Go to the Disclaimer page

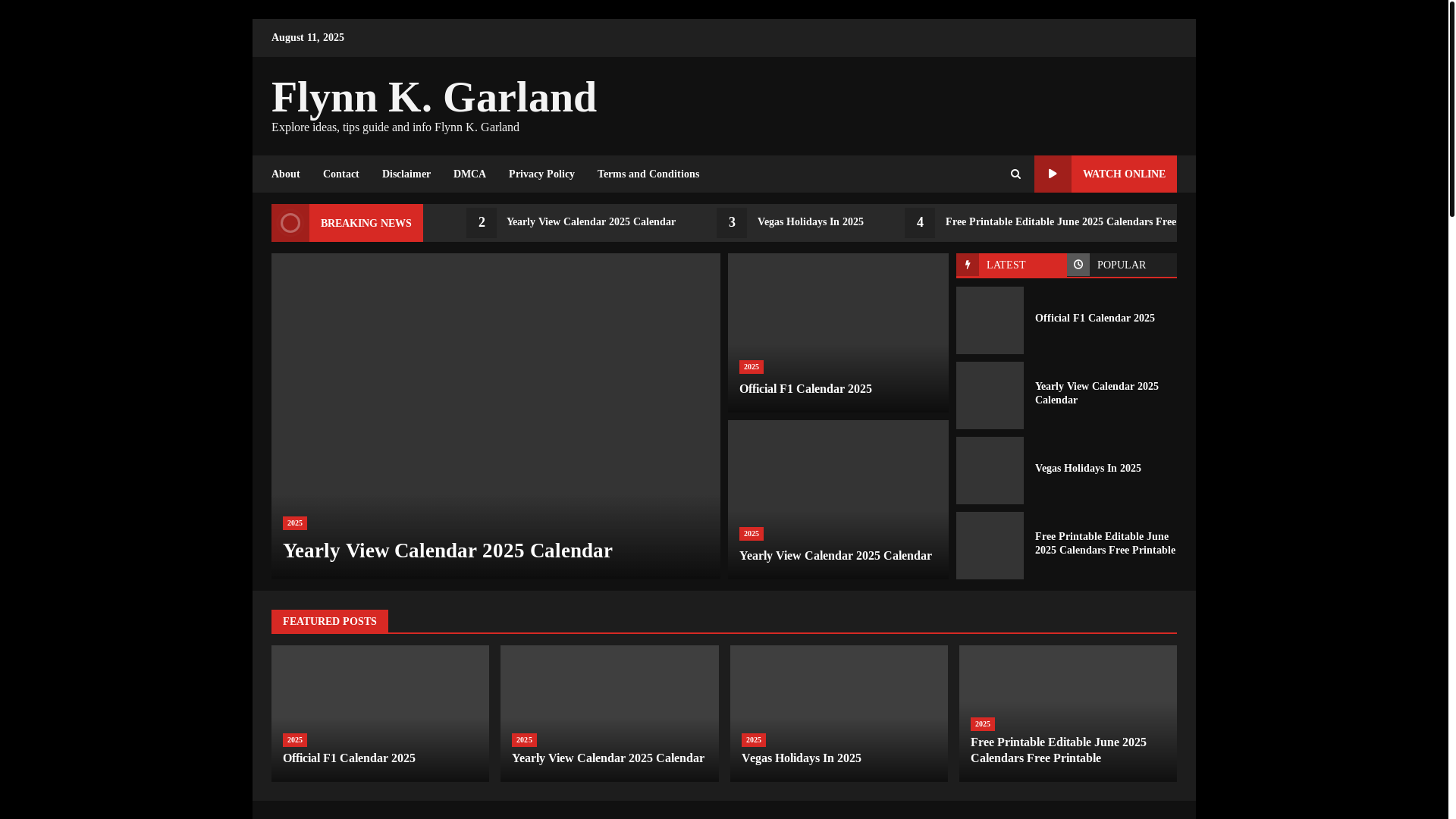pyautogui.click(x=406, y=174)
